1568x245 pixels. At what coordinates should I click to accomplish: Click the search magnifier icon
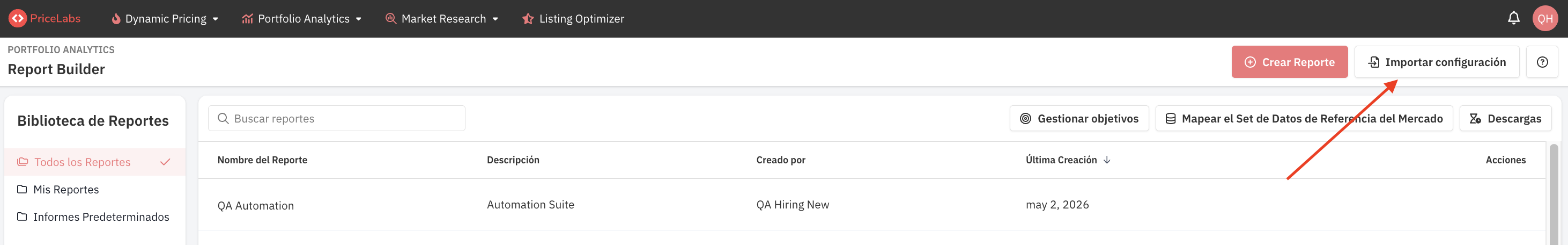[224, 118]
